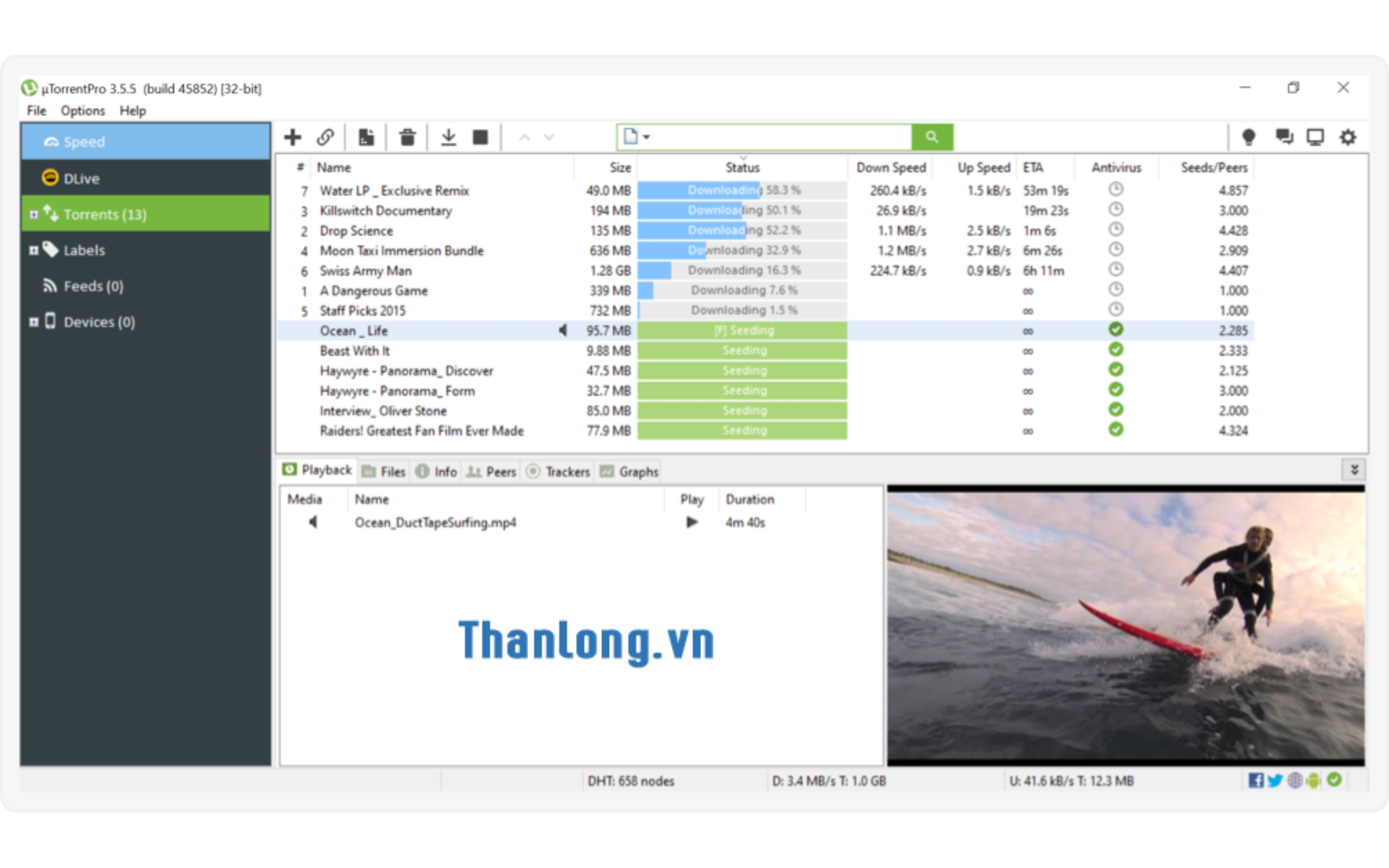Click the Stop Torrent square icon
Screen dimensions: 1389x868
[480, 137]
